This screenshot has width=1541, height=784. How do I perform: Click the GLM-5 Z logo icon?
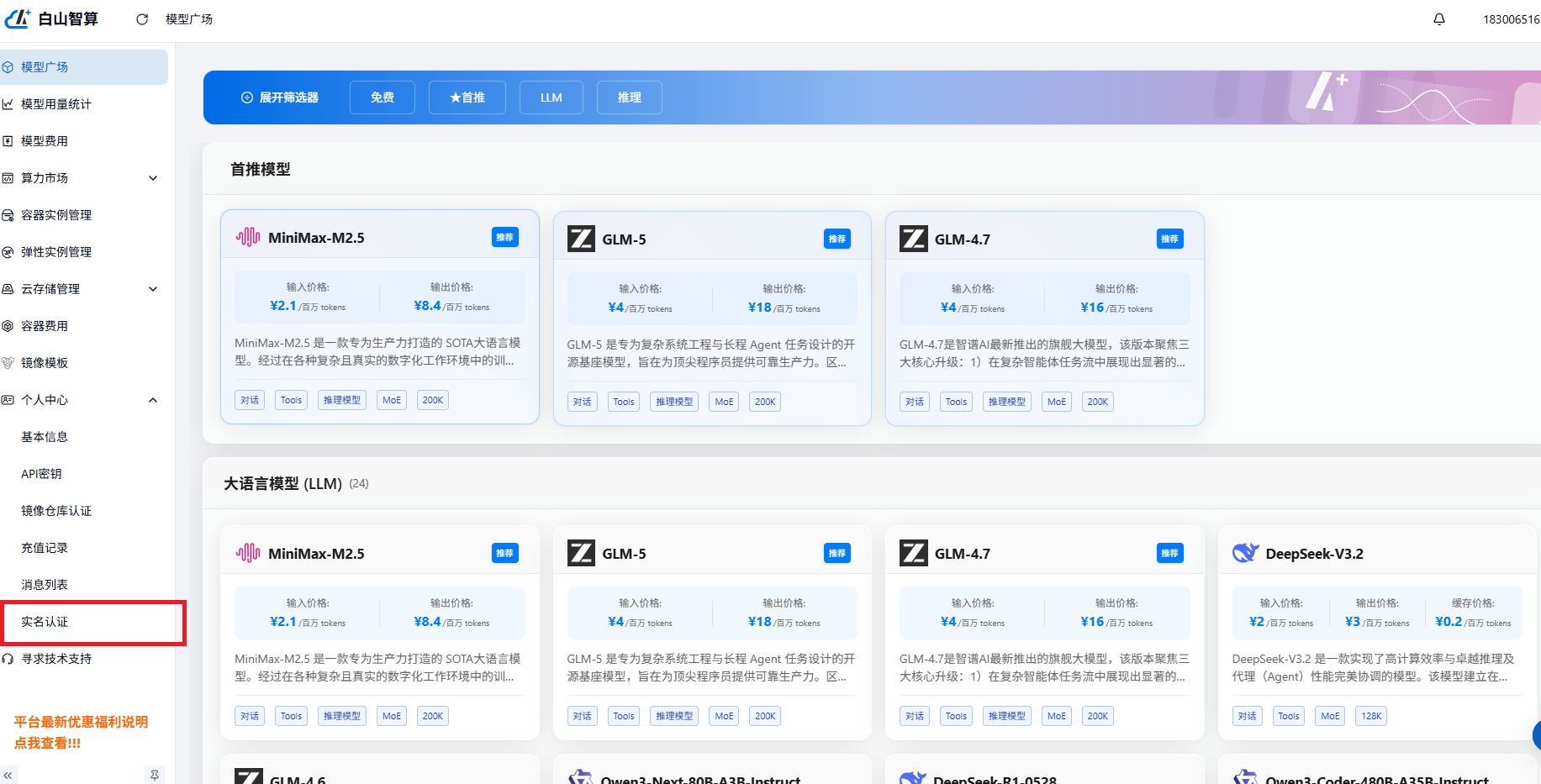pos(580,238)
